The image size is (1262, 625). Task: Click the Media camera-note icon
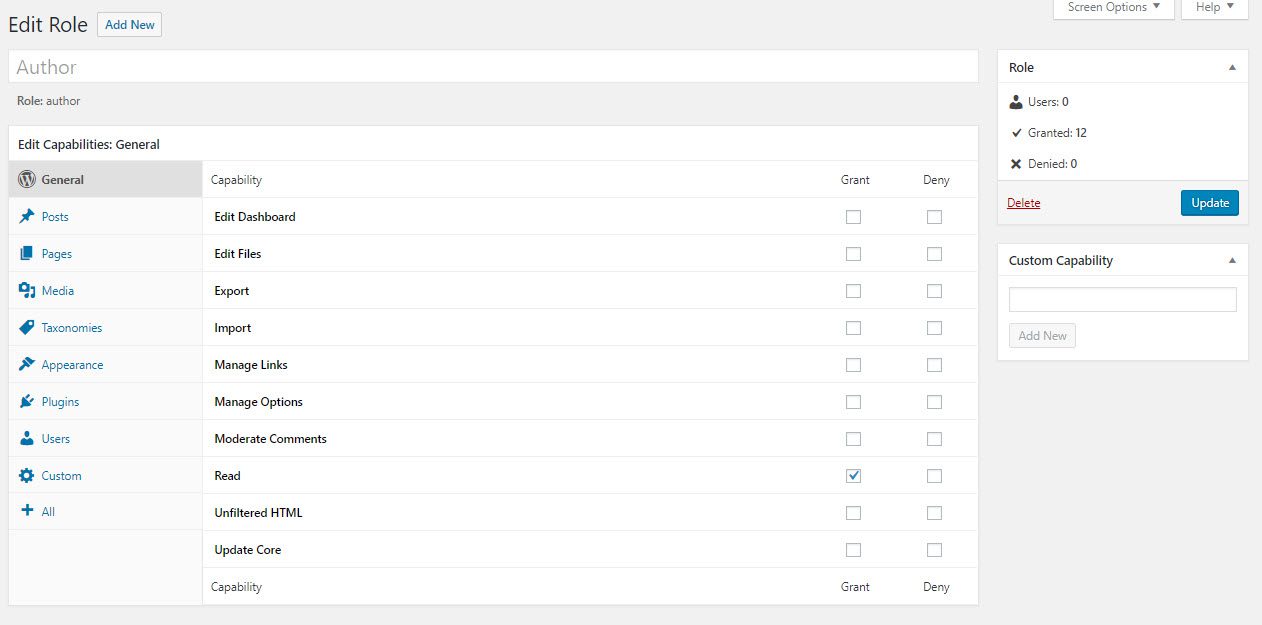coord(27,290)
